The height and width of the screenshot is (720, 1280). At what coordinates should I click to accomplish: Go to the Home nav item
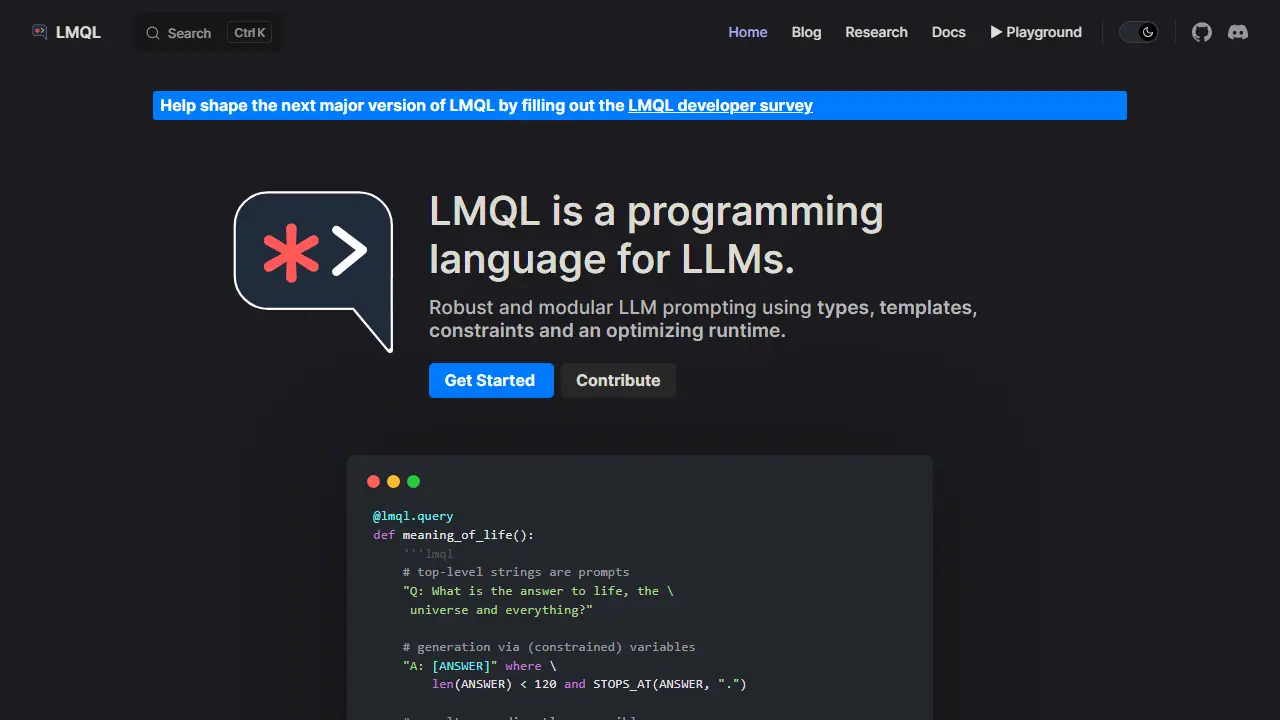click(748, 32)
